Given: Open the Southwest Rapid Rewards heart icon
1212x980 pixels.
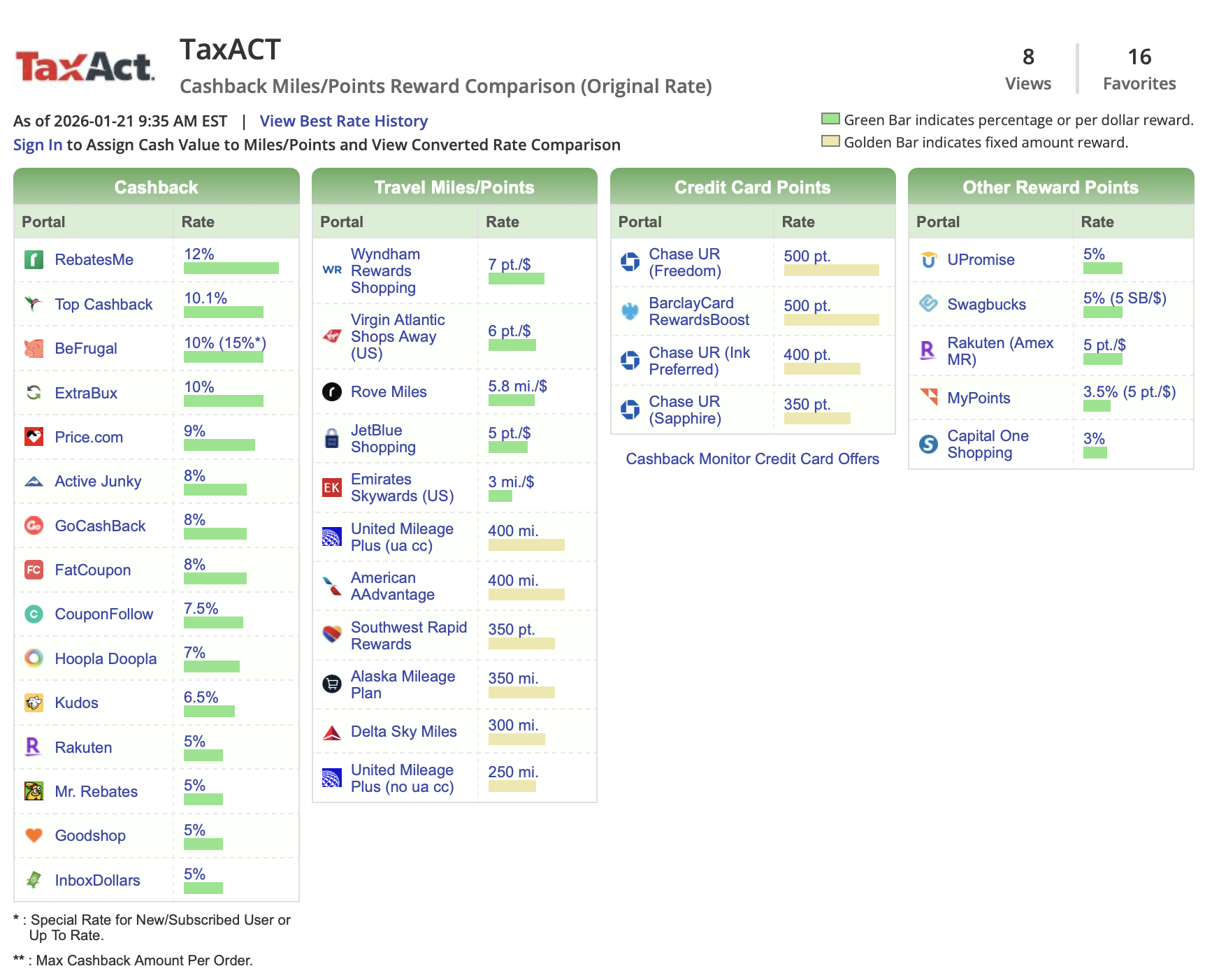Looking at the screenshot, I should 331,635.
